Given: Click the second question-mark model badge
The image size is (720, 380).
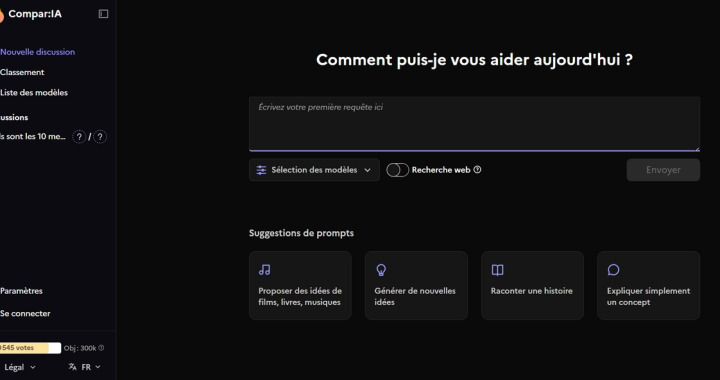Looking at the screenshot, I should pos(100,137).
